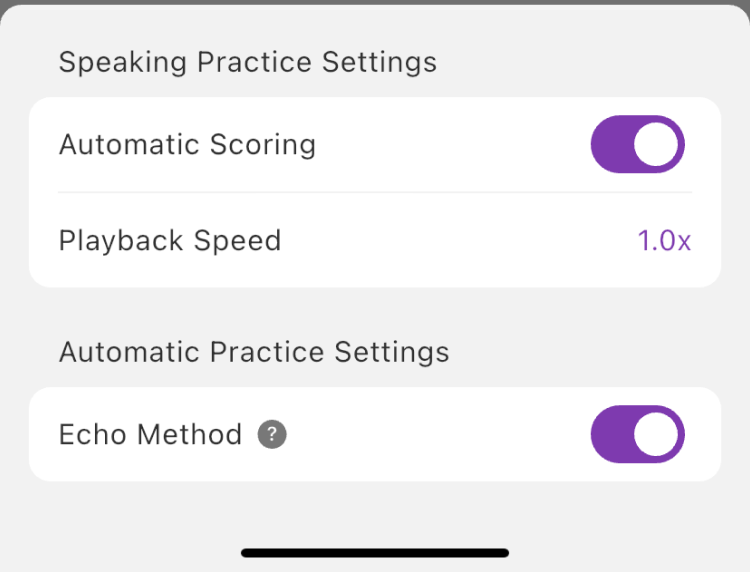The image size is (750, 572).
Task: Dismiss the sheet by tapping the dimmed top edge
Action: 375,2
